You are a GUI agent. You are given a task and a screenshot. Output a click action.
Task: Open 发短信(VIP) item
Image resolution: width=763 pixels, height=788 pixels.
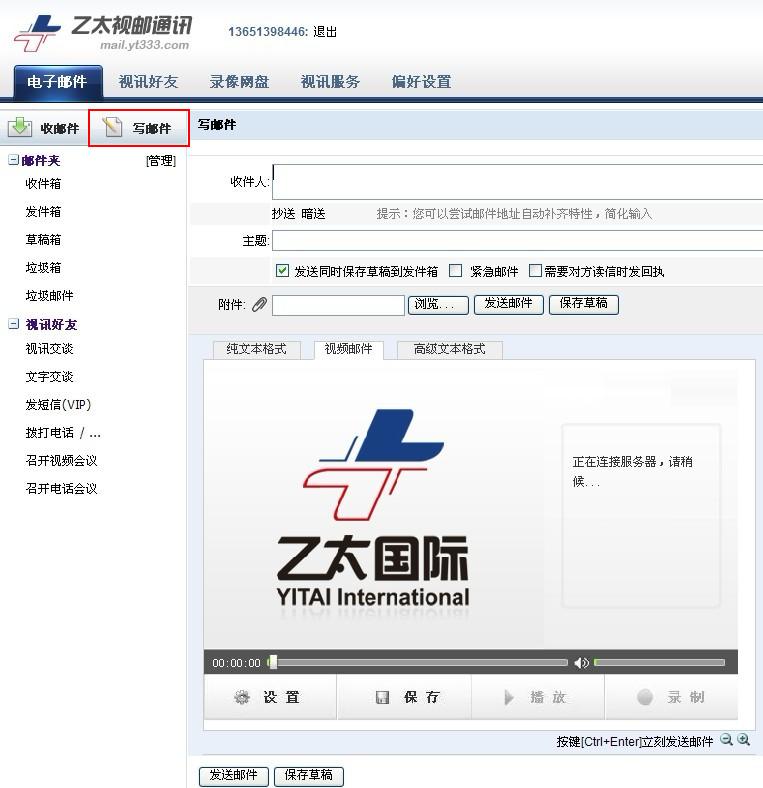(x=58, y=405)
